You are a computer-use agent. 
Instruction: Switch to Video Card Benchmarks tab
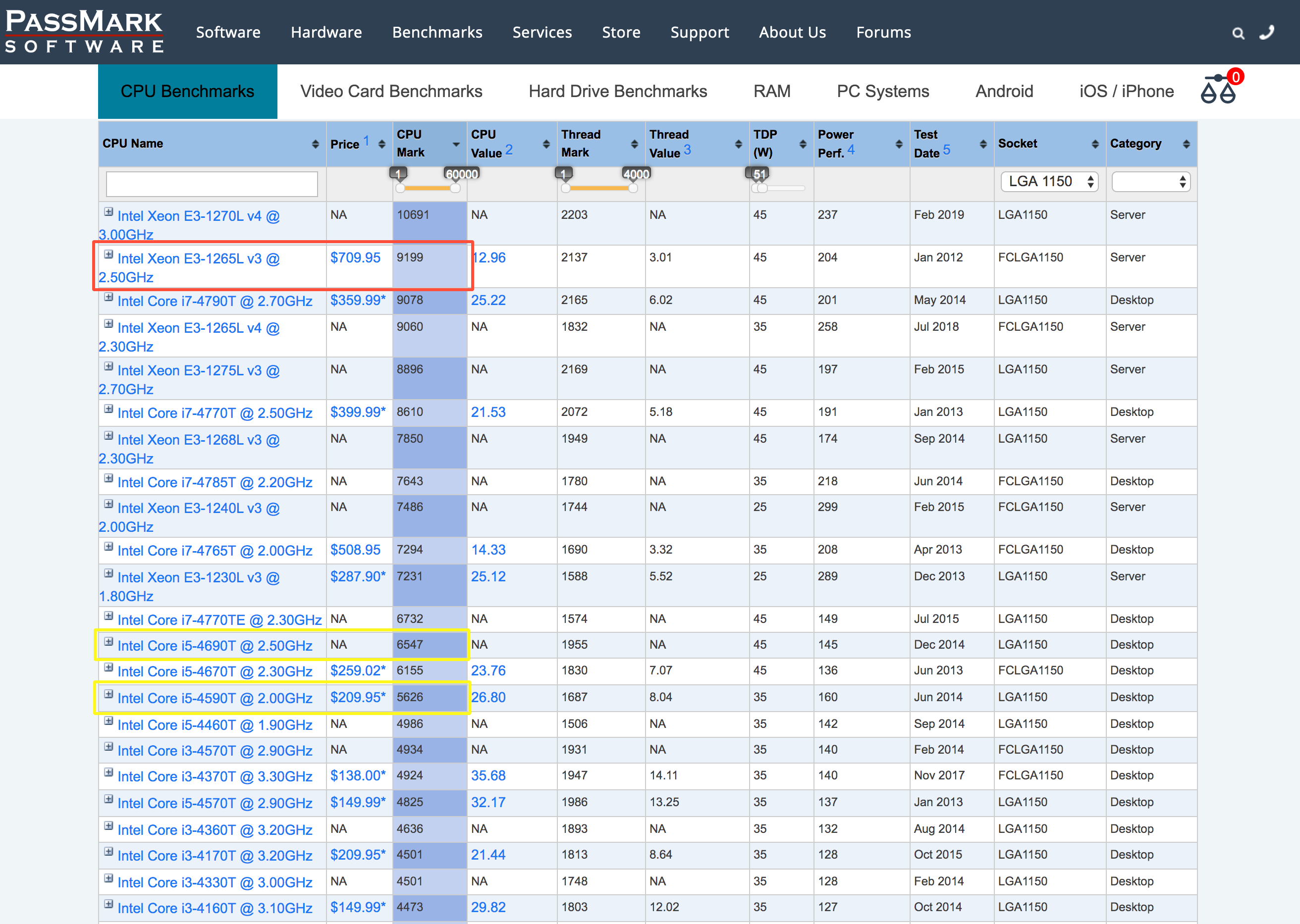tap(391, 91)
